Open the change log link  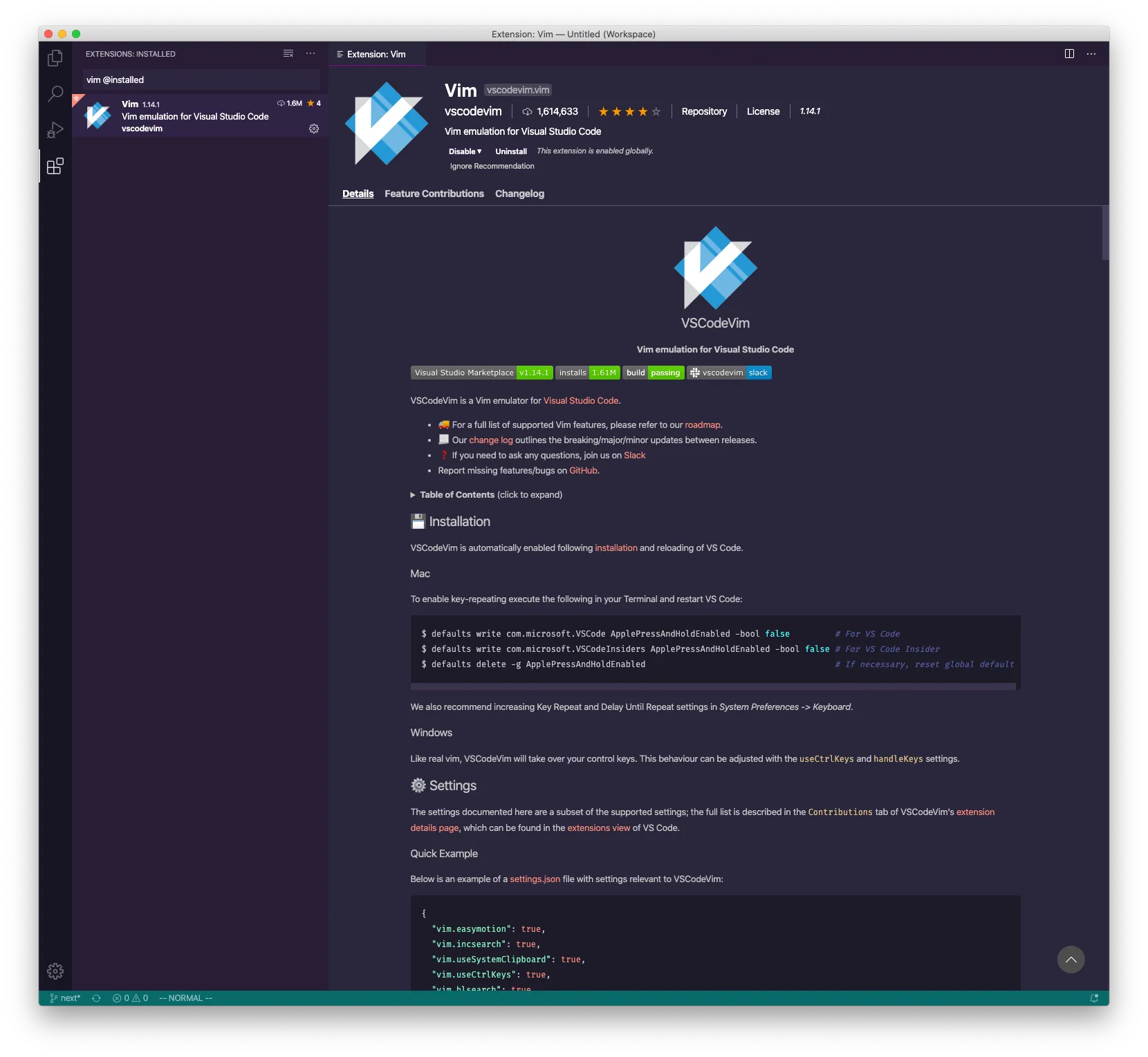coord(491,440)
